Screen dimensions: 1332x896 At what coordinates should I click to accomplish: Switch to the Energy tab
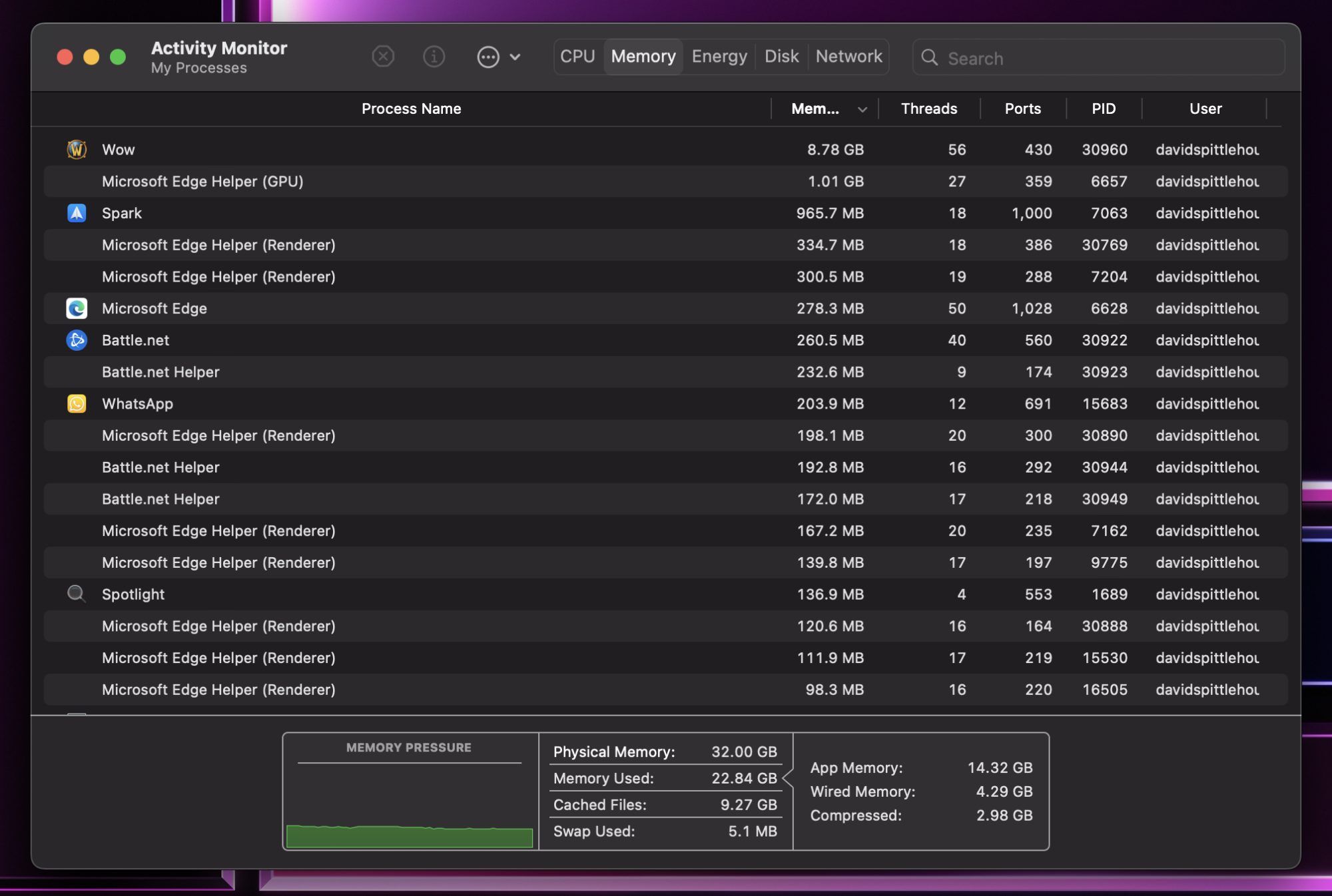click(719, 57)
